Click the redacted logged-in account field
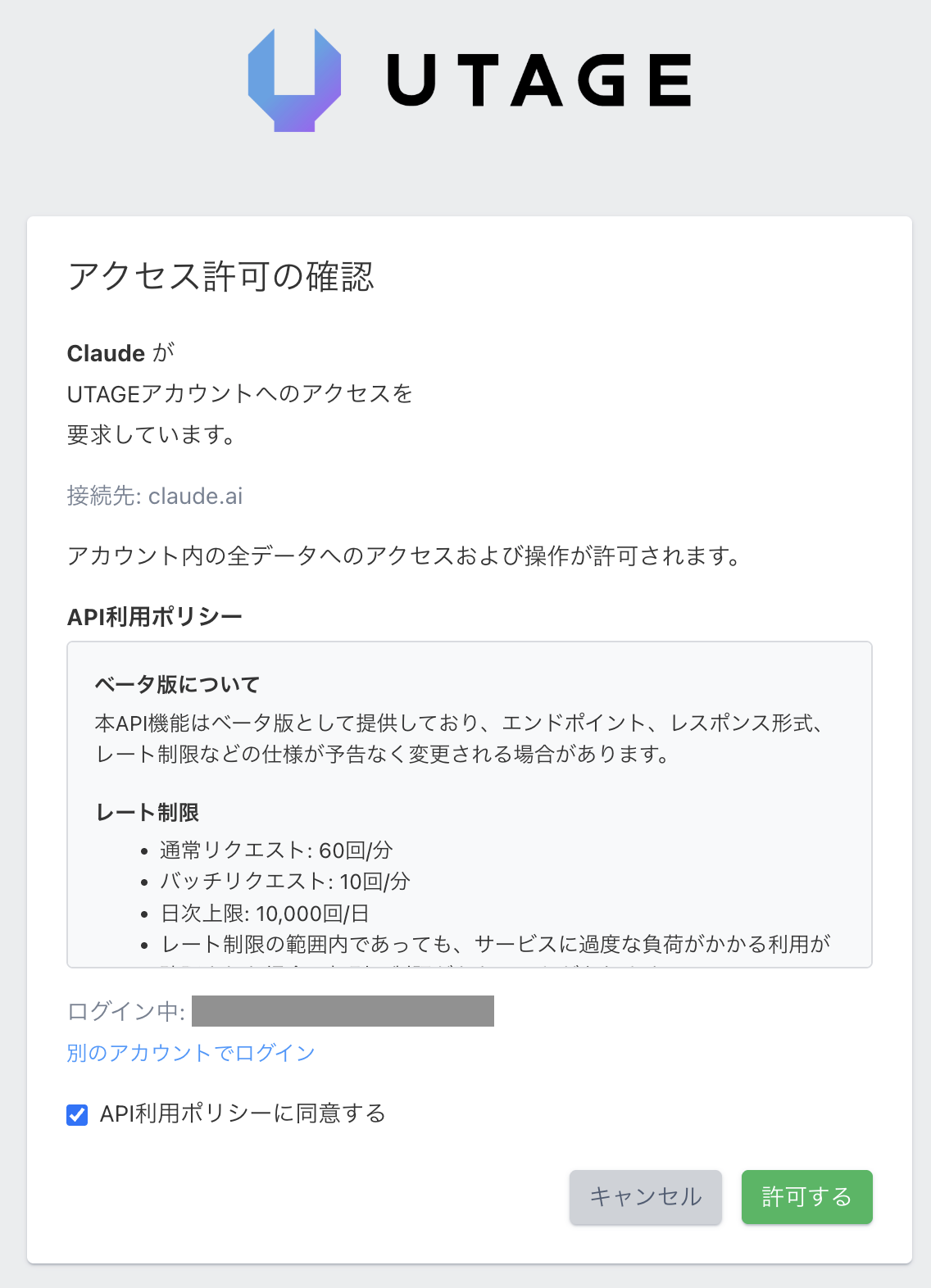931x1288 pixels. [343, 1011]
